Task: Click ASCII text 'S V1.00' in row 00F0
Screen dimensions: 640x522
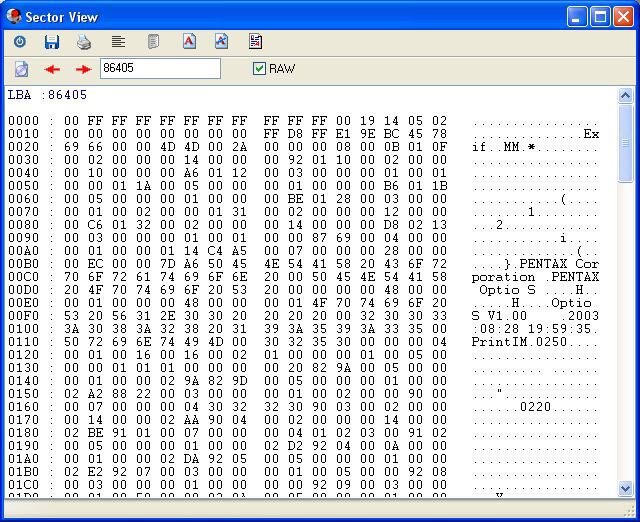Action: 499,316
